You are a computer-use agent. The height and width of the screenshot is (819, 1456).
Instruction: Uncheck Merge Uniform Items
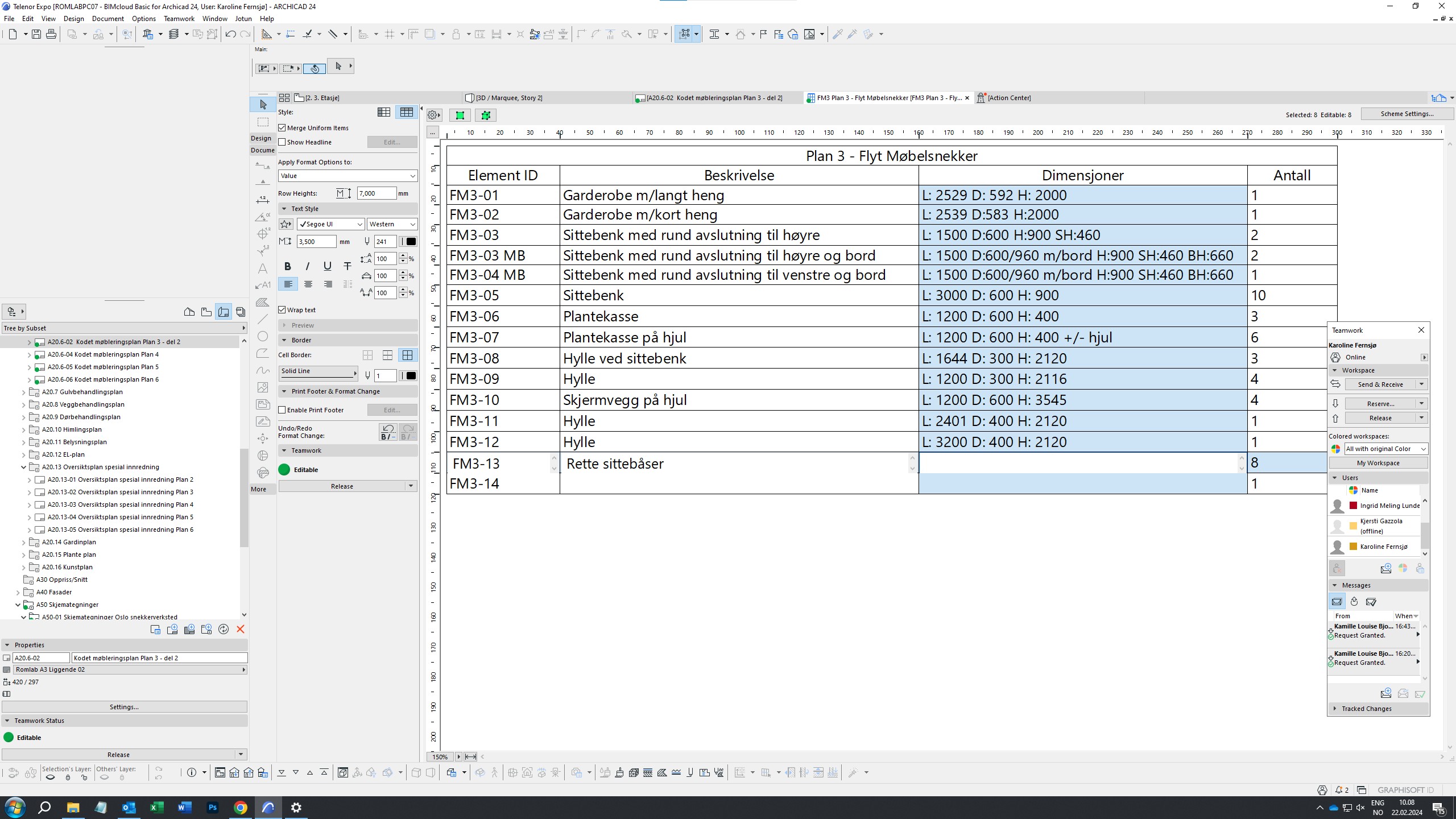coord(282,128)
